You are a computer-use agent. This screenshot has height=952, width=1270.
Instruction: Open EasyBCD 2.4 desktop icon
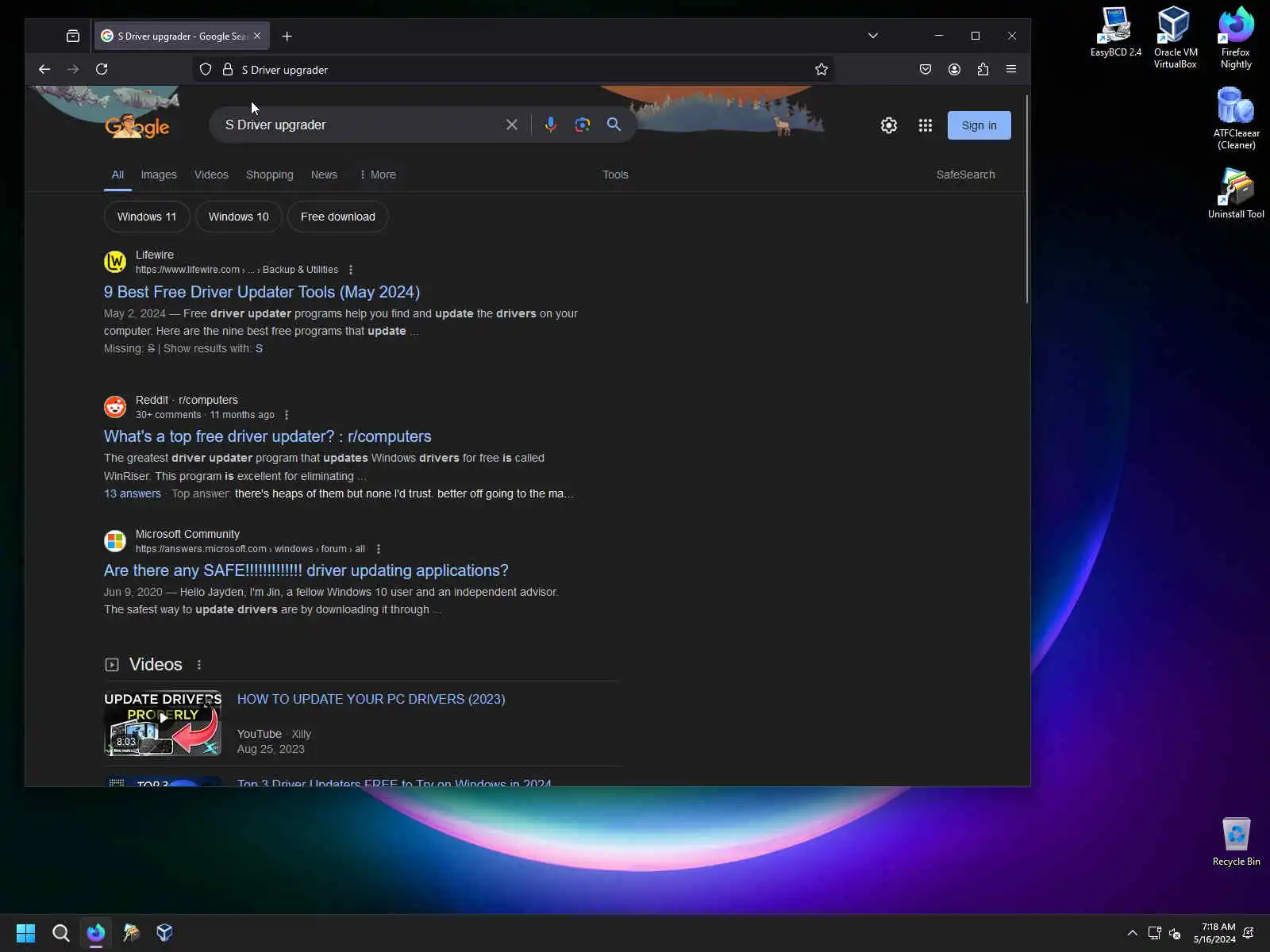pos(1115,33)
